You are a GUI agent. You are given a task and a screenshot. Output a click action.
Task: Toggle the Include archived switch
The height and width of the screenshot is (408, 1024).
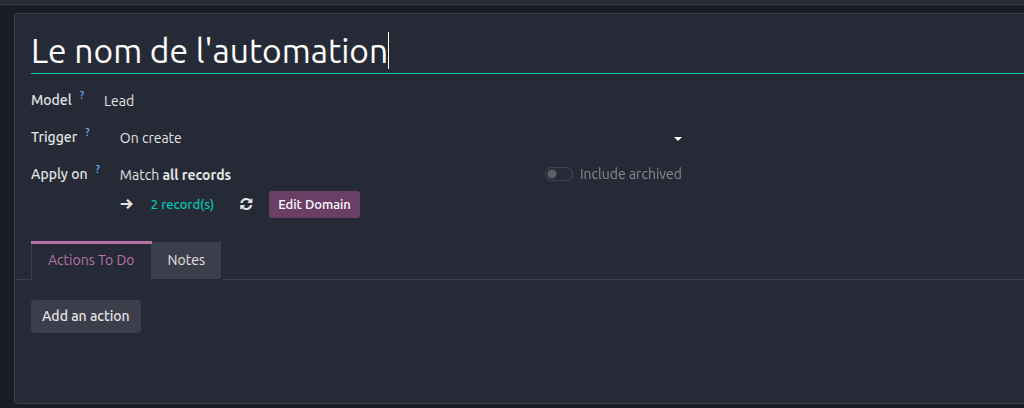point(559,174)
